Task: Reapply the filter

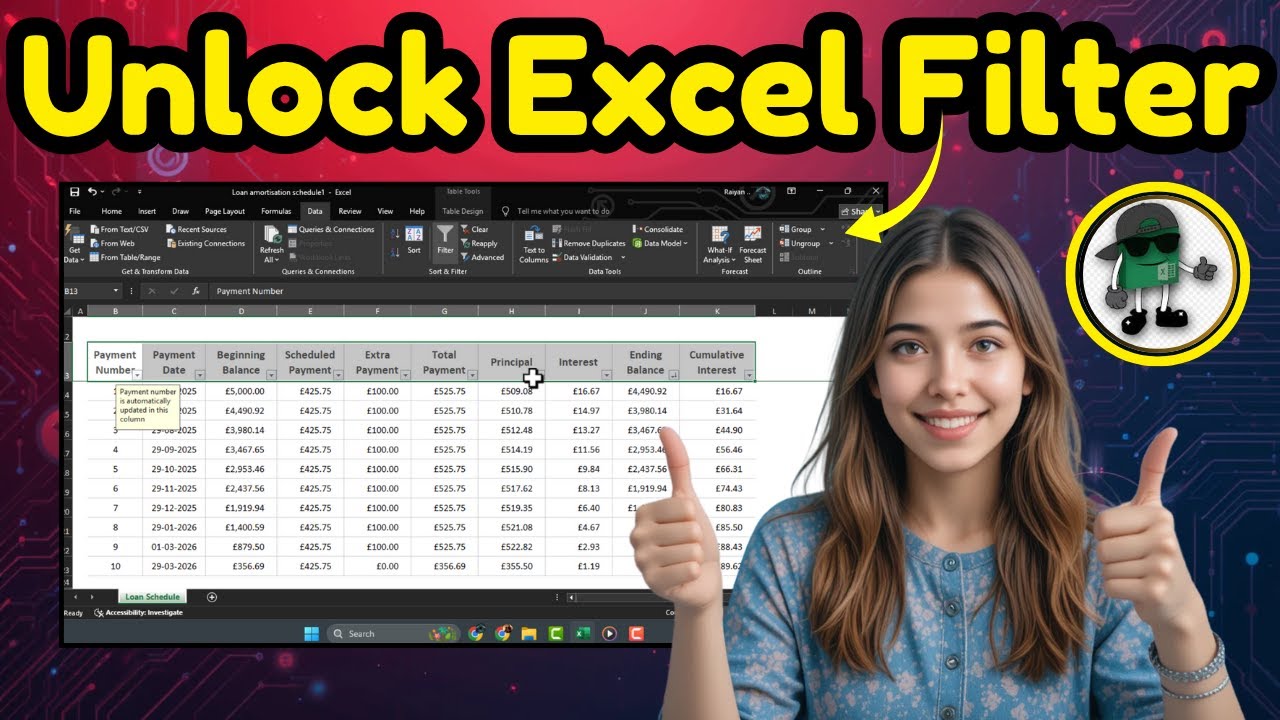Action: click(x=479, y=244)
